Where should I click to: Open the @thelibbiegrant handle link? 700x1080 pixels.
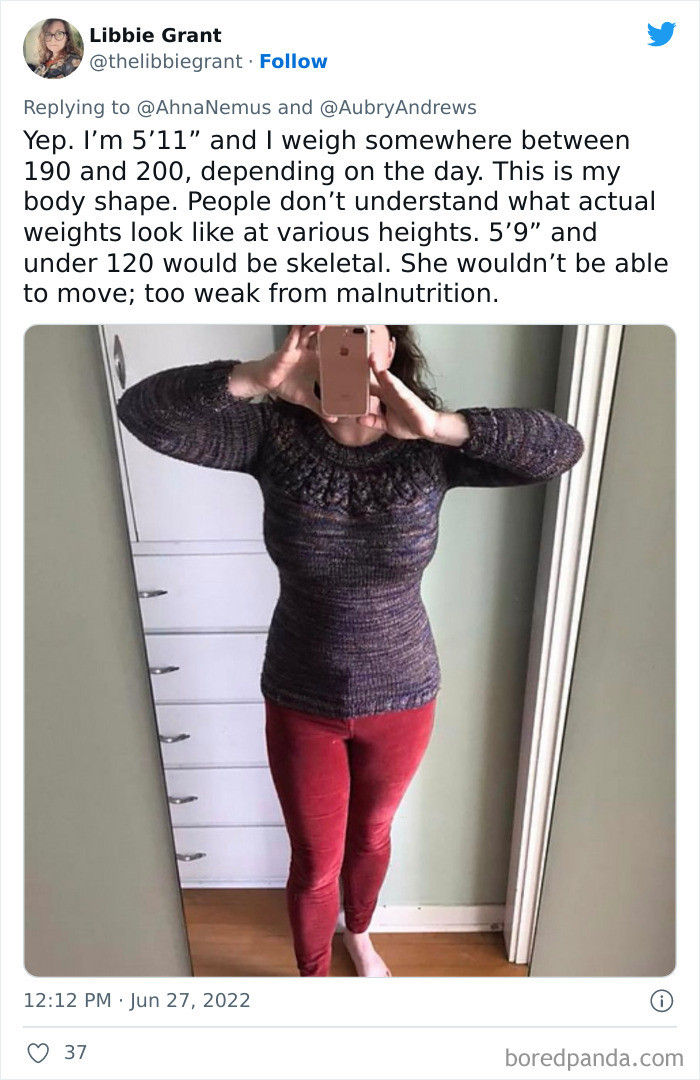click(x=166, y=61)
